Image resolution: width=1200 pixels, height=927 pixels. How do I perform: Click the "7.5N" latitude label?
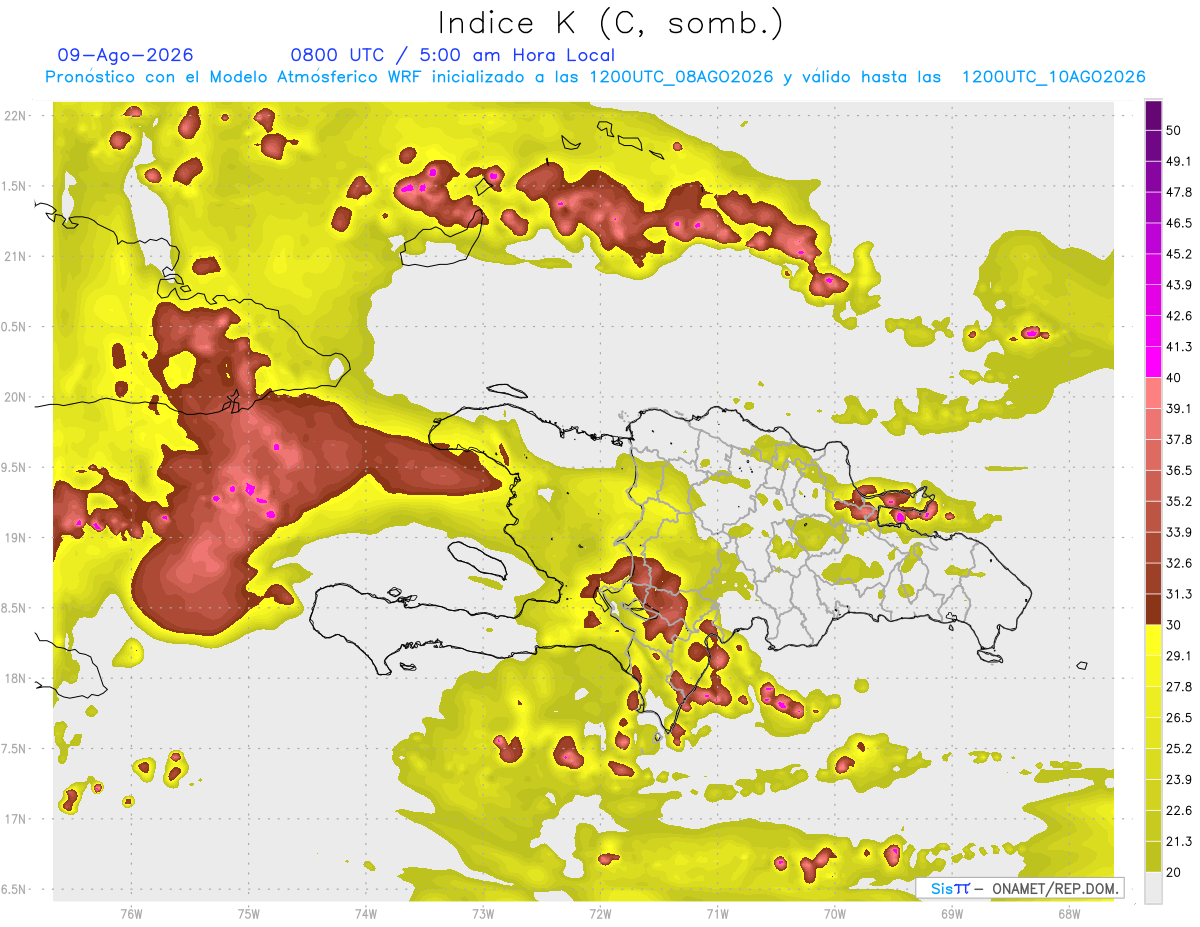click(13, 749)
